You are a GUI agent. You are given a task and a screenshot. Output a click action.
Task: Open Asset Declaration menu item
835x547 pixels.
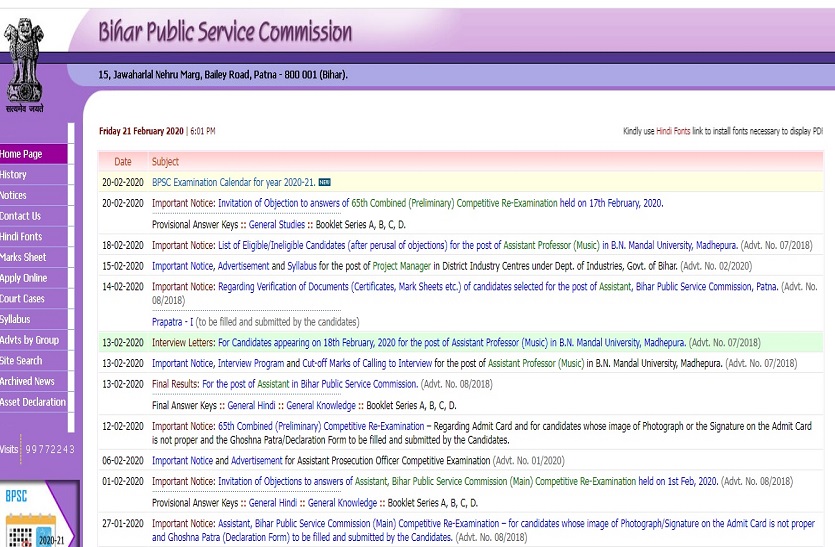point(33,402)
